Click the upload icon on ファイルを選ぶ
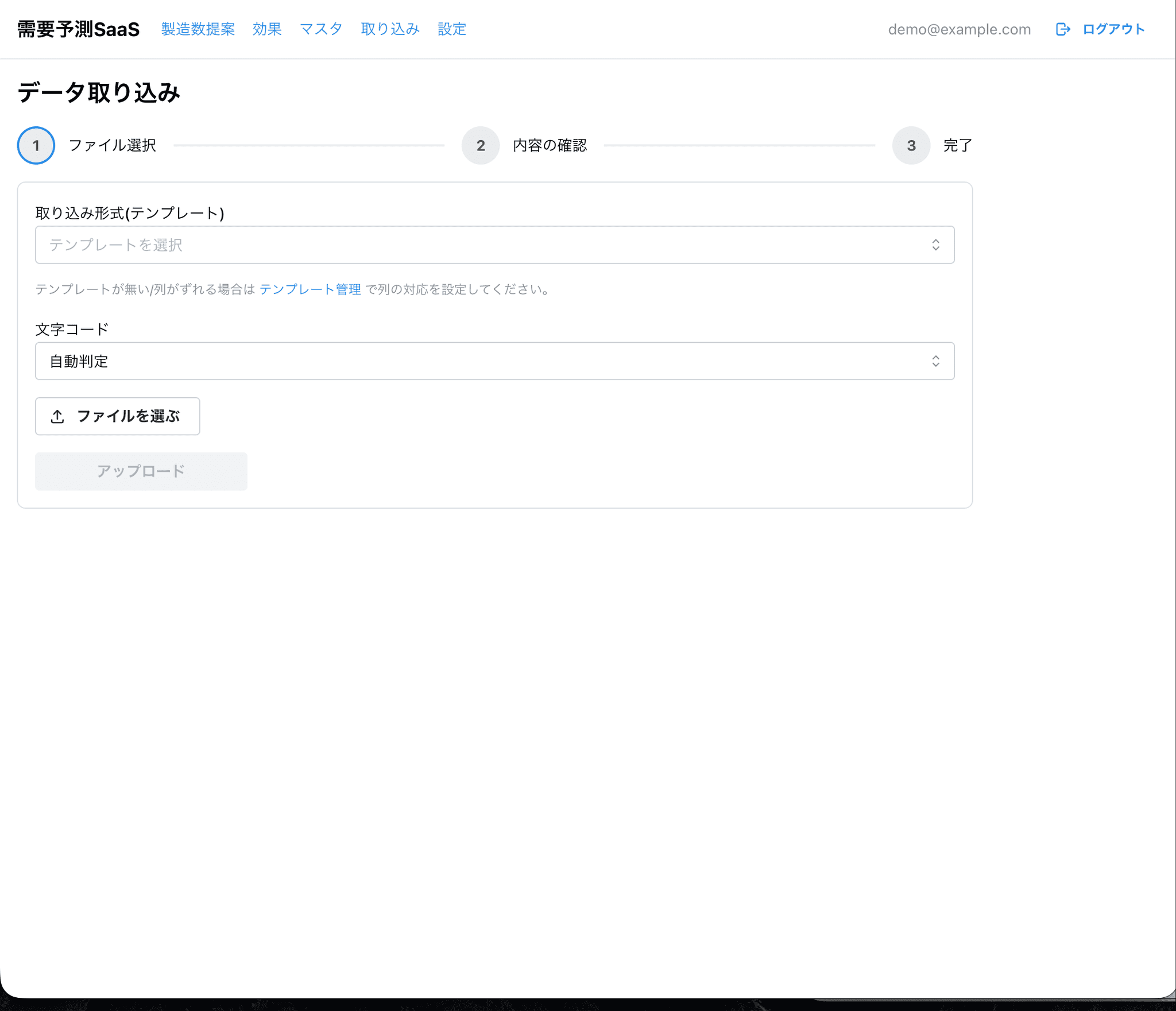Screen dimensions: 1176x1011 (57, 417)
